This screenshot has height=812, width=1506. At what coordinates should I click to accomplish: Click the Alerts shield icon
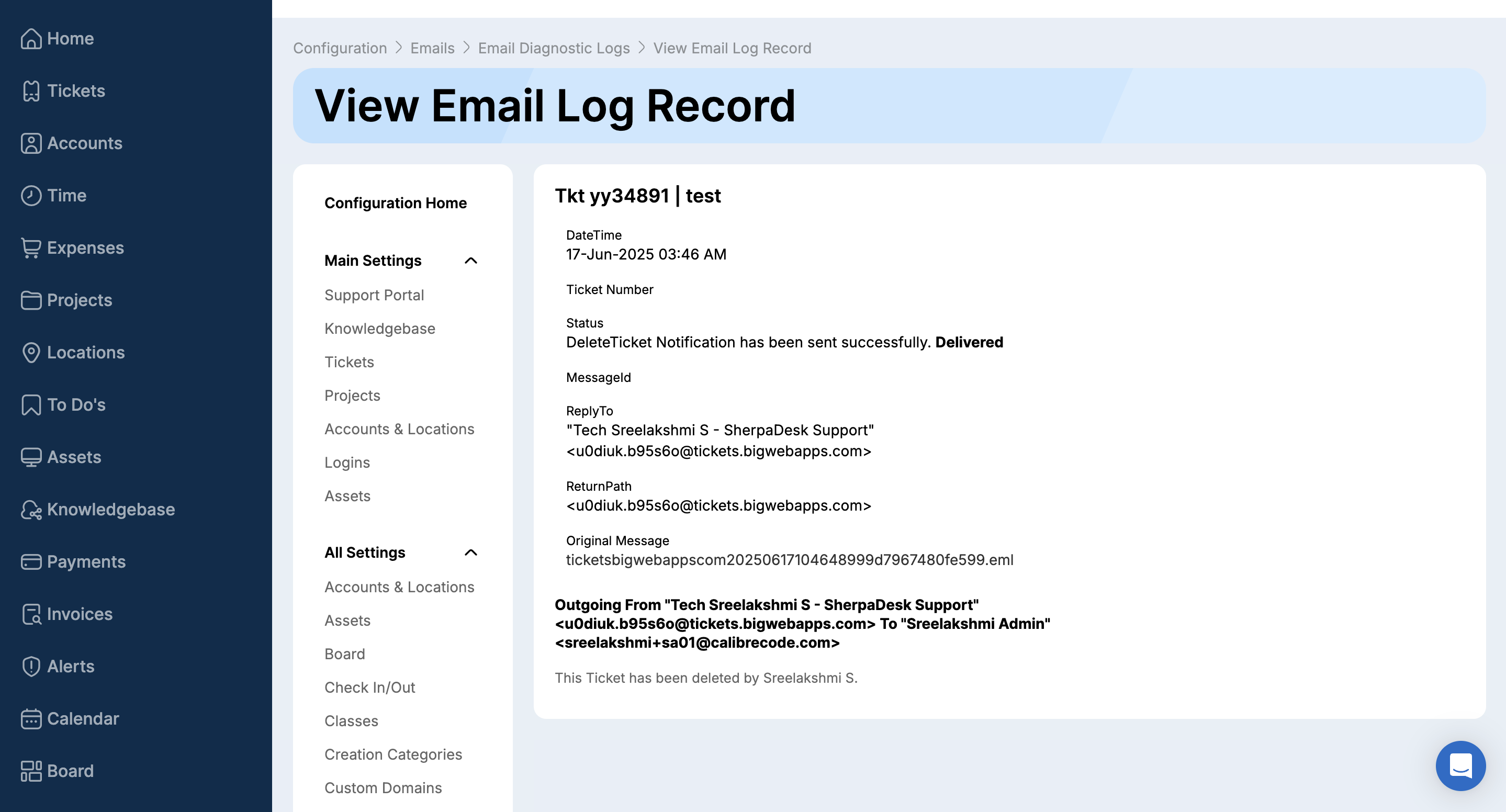[x=30, y=667]
